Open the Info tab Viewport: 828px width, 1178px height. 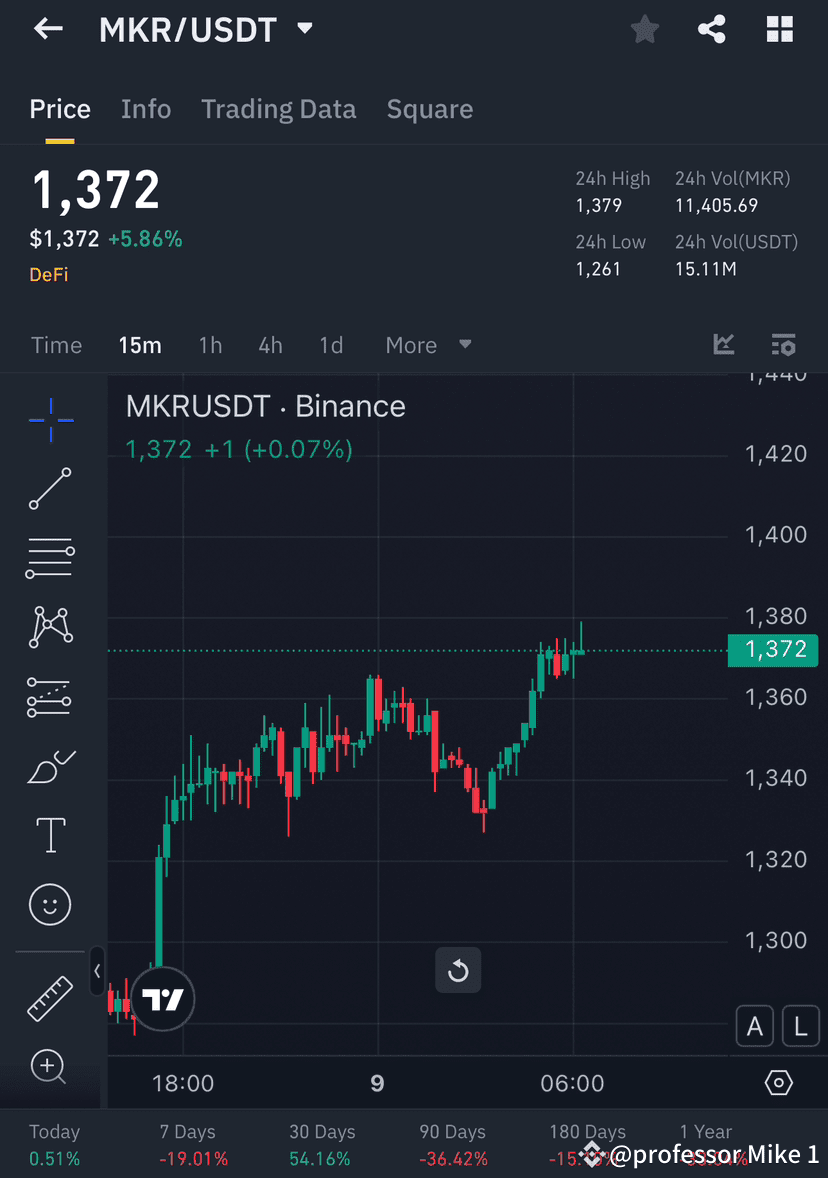146,108
